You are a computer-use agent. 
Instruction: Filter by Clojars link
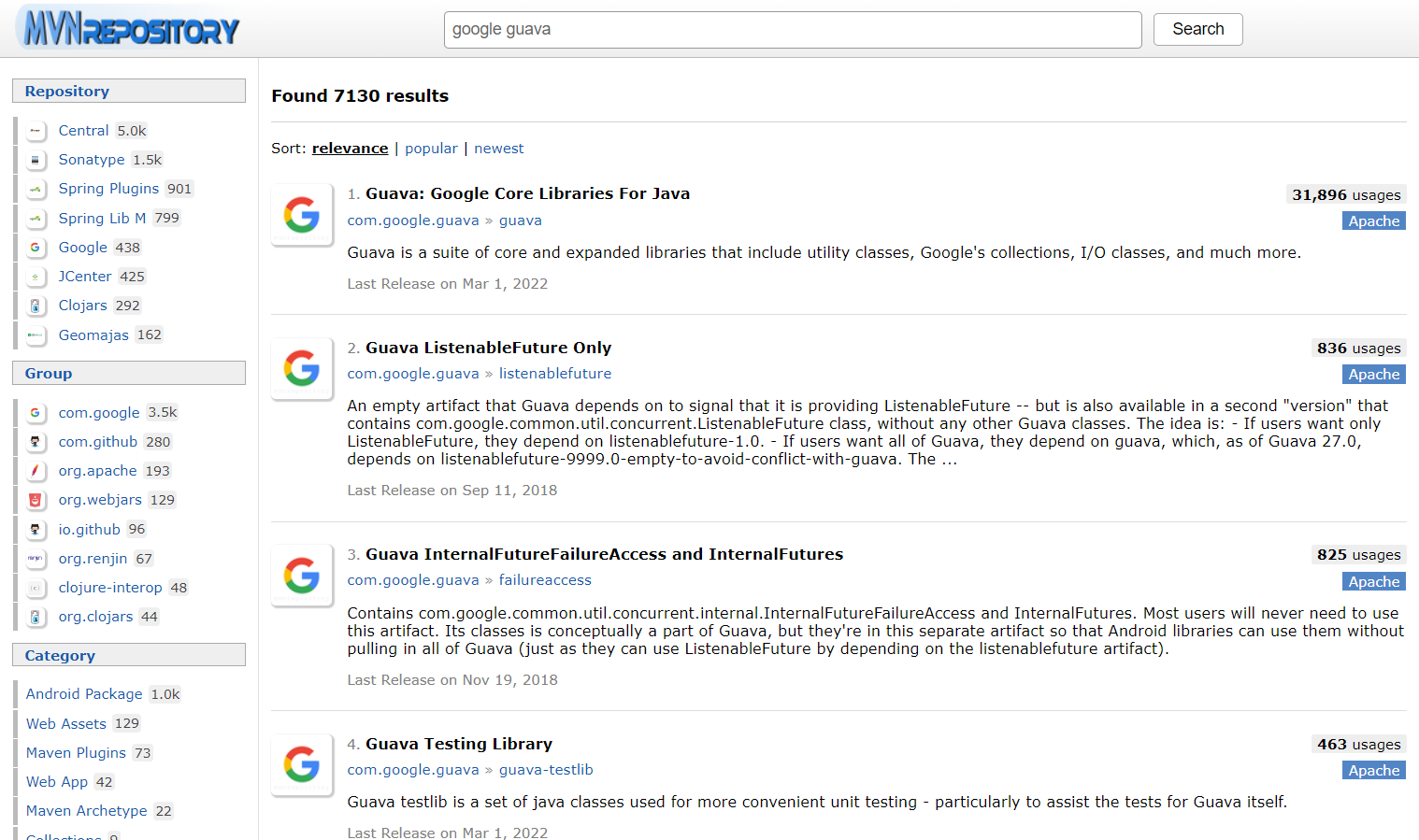click(83, 306)
